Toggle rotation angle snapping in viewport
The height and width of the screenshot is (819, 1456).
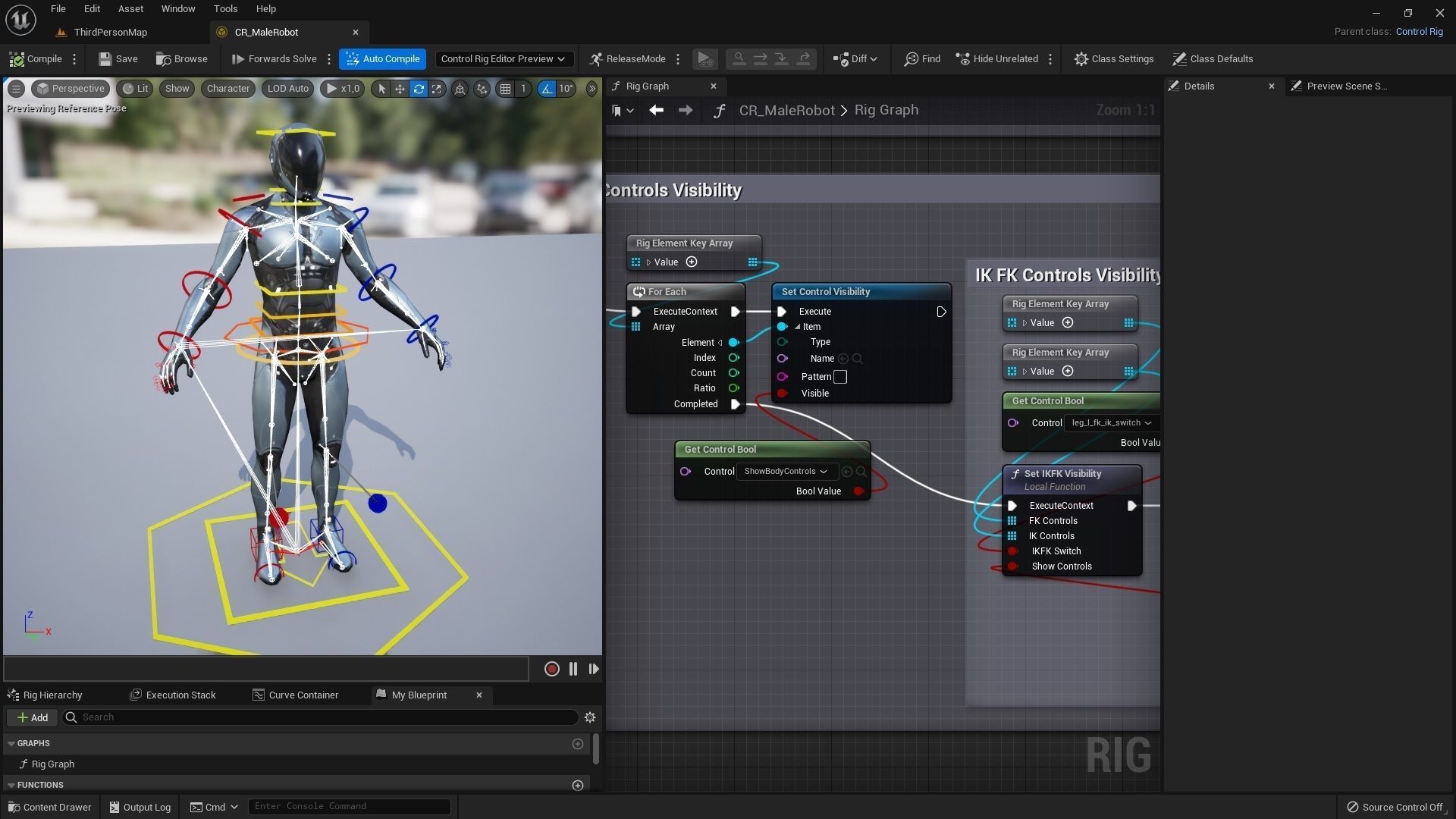(547, 89)
